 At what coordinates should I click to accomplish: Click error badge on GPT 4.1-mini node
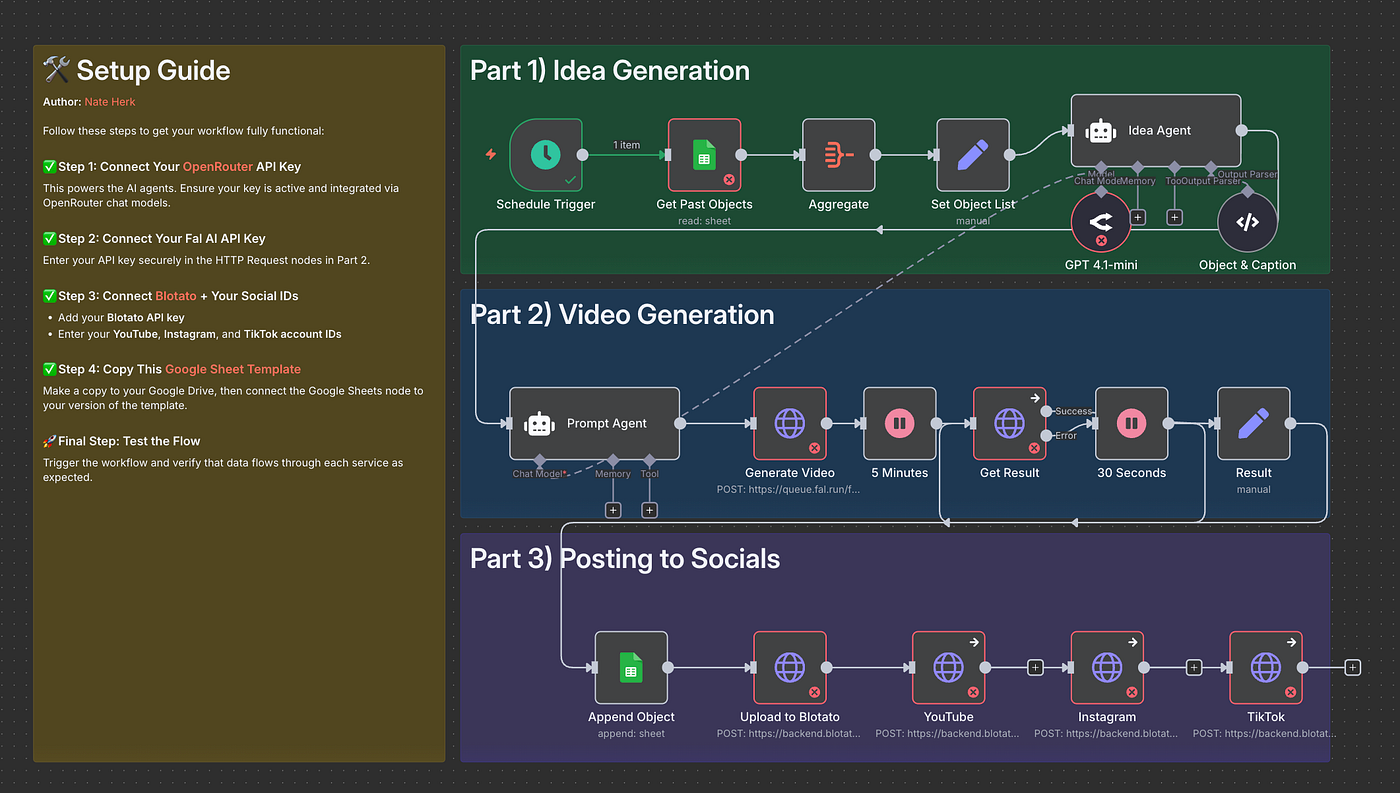(1101, 241)
